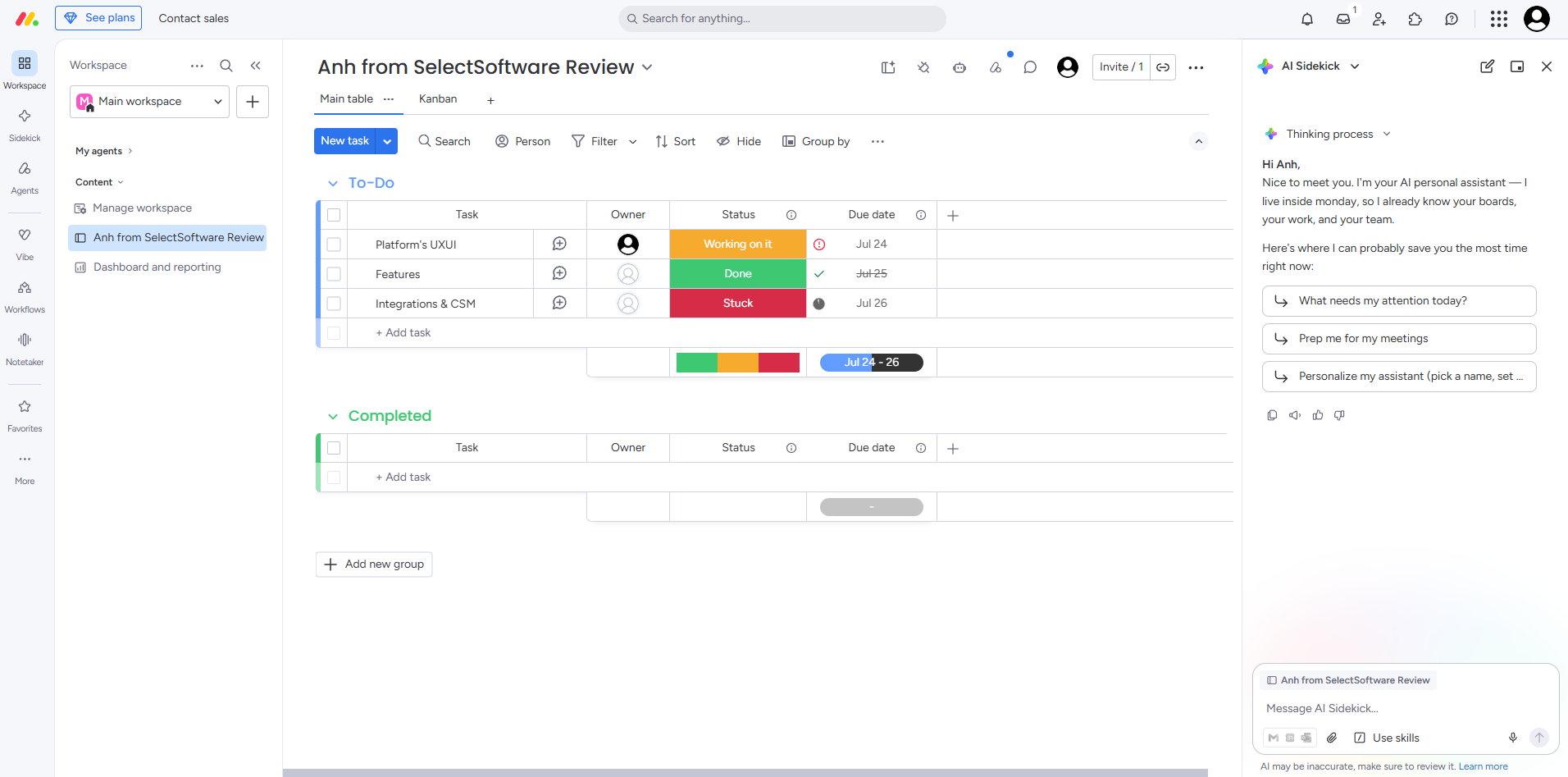1568x777 pixels.
Task: Click Add new group
Action: 374,564
